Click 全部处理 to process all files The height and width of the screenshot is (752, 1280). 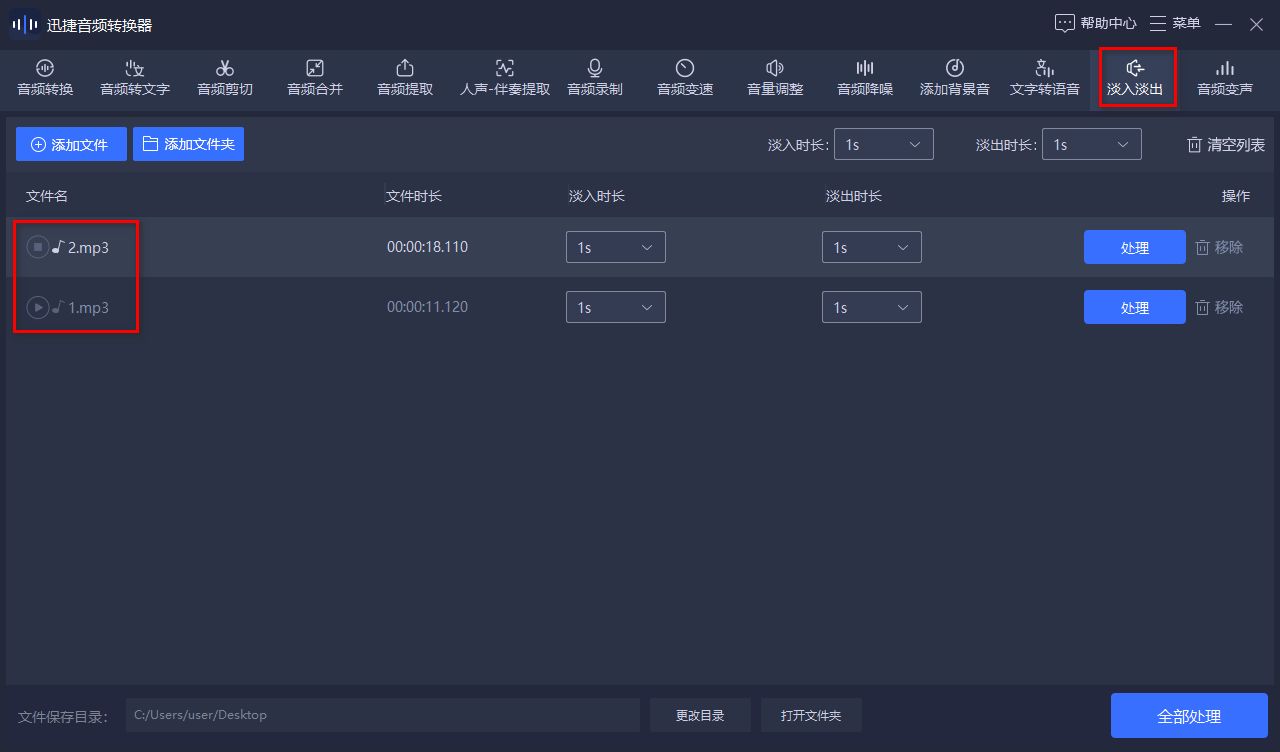(1189, 716)
